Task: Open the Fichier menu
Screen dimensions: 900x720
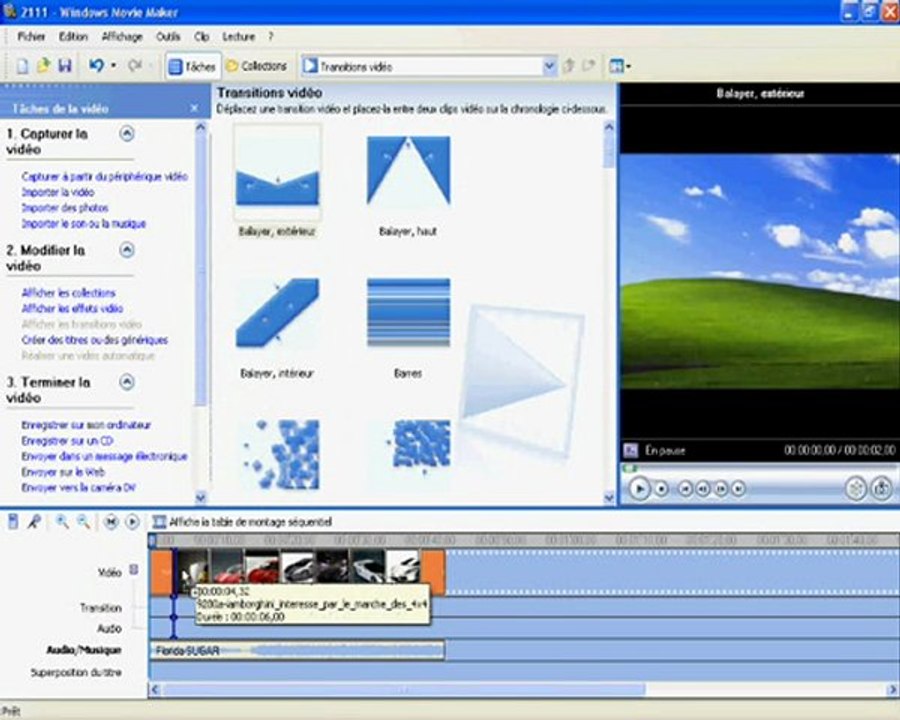Action: click(31, 37)
